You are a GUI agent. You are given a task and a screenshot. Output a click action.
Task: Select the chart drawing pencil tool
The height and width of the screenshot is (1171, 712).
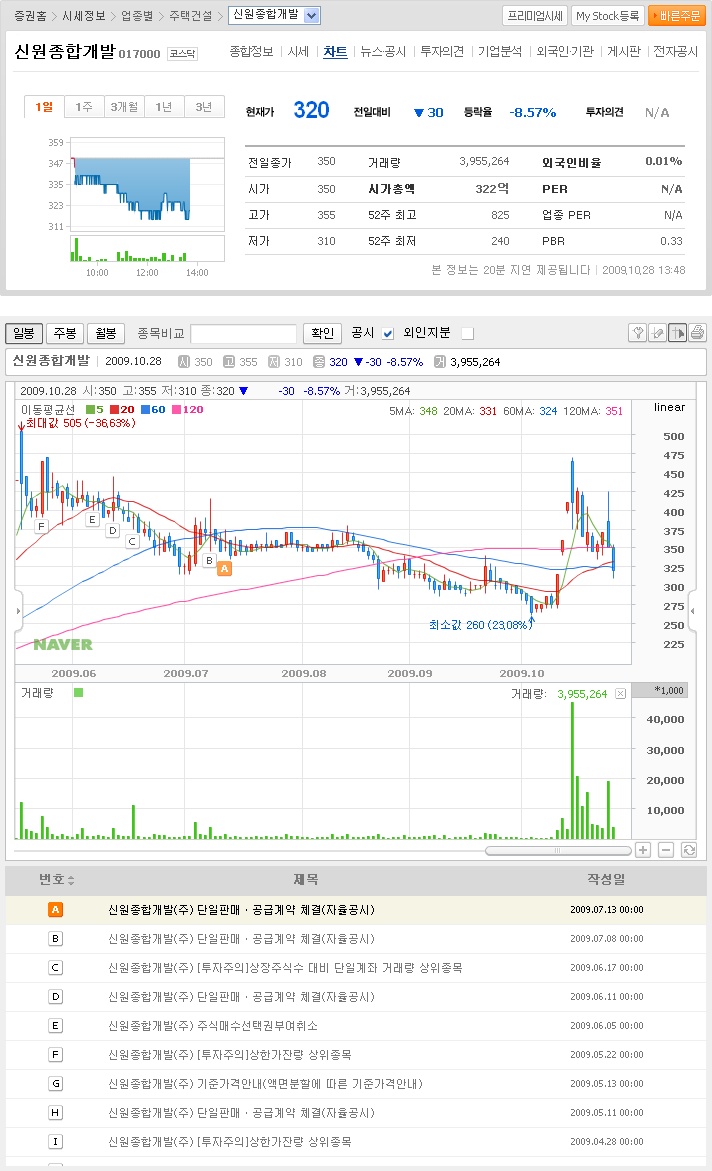tap(657, 332)
